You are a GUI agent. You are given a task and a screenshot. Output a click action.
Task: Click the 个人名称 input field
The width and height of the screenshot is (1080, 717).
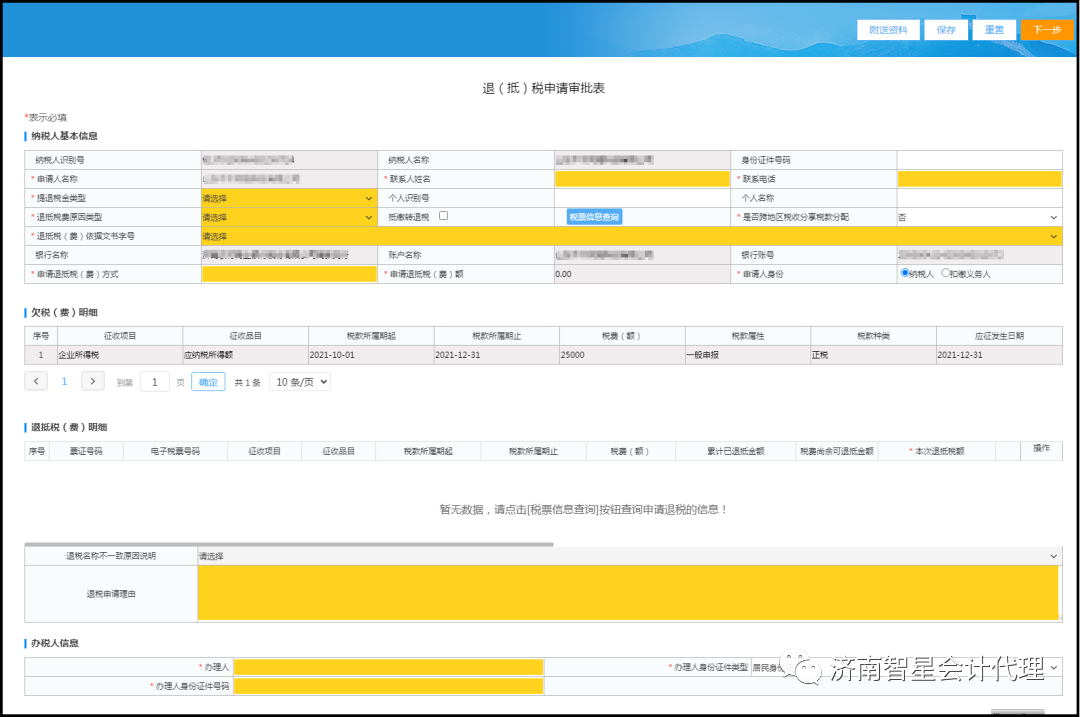point(979,198)
